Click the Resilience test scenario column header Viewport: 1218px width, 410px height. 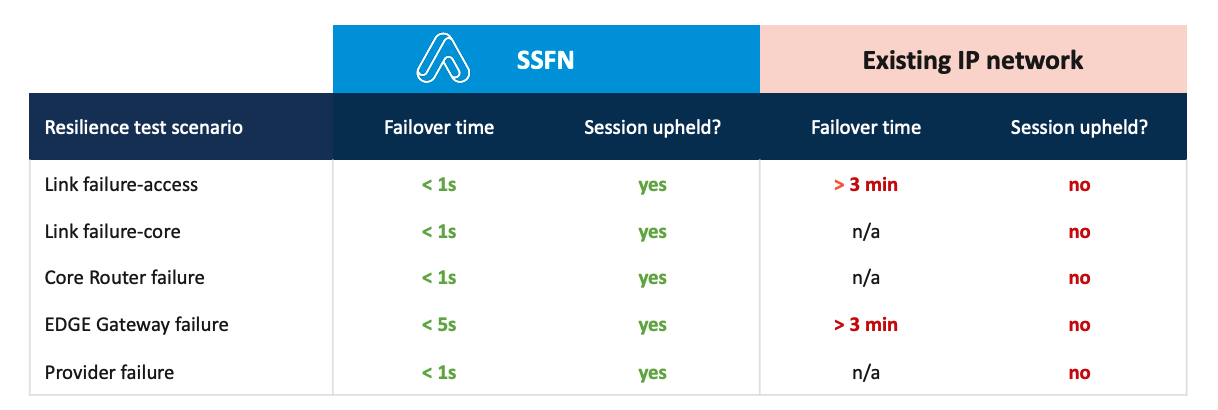(144, 127)
